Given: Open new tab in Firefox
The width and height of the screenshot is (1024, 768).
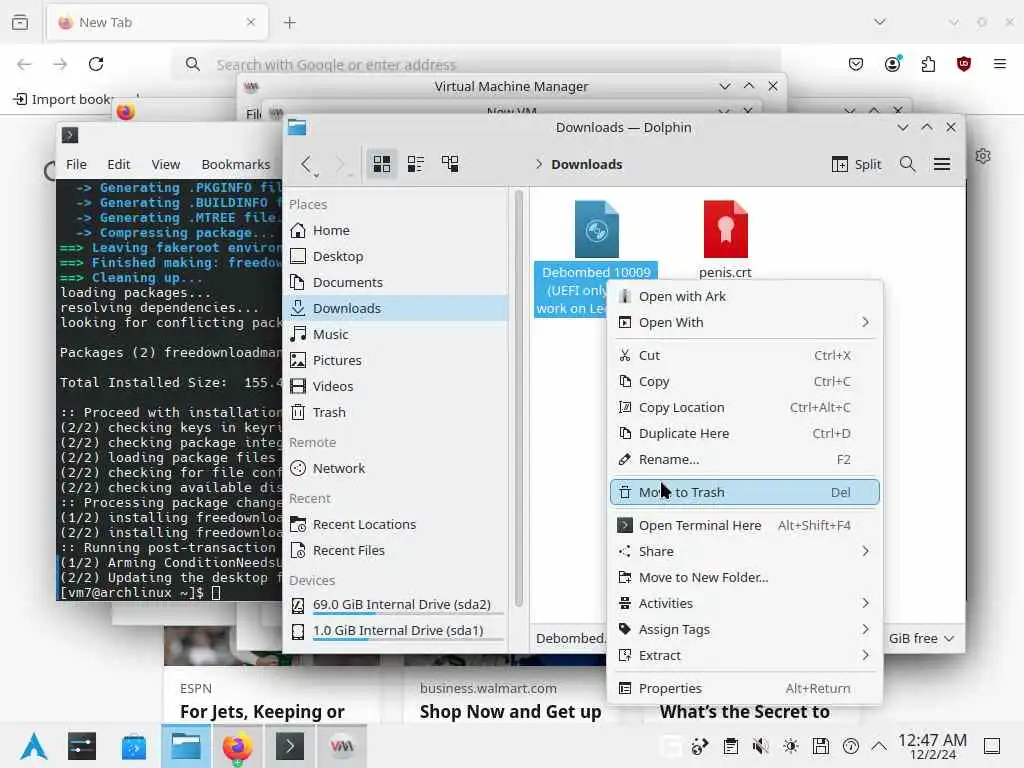Looking at the screenshot, I should 290,23.
